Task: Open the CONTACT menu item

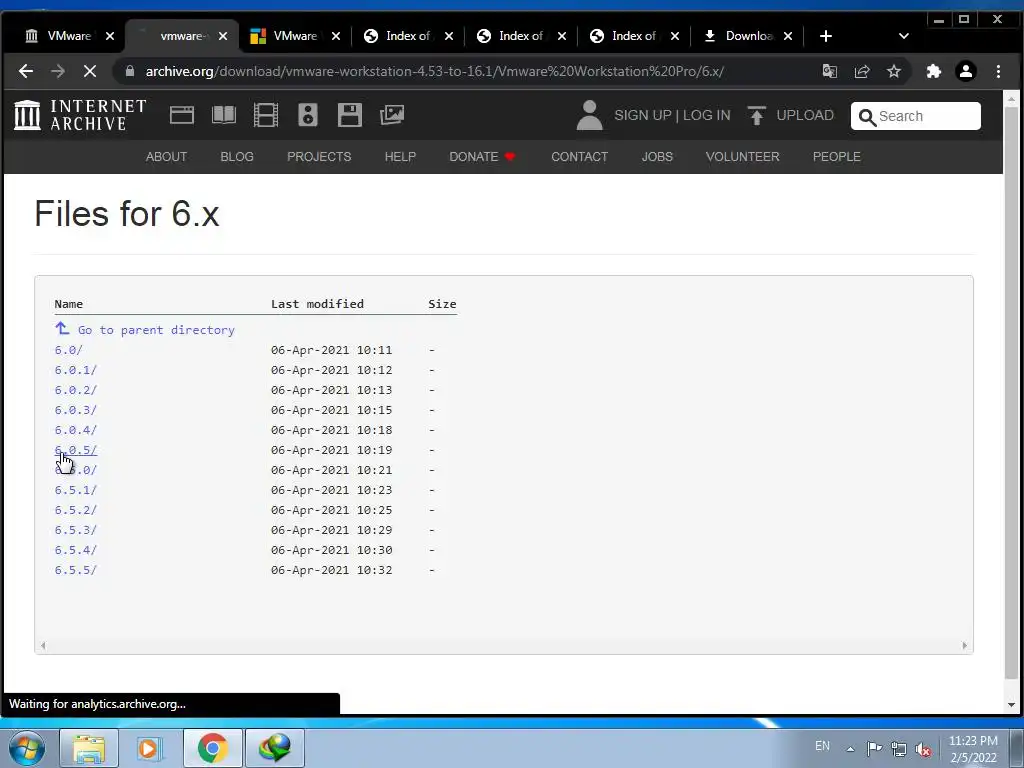Action: pyautogui.click(x=579, y=157)
